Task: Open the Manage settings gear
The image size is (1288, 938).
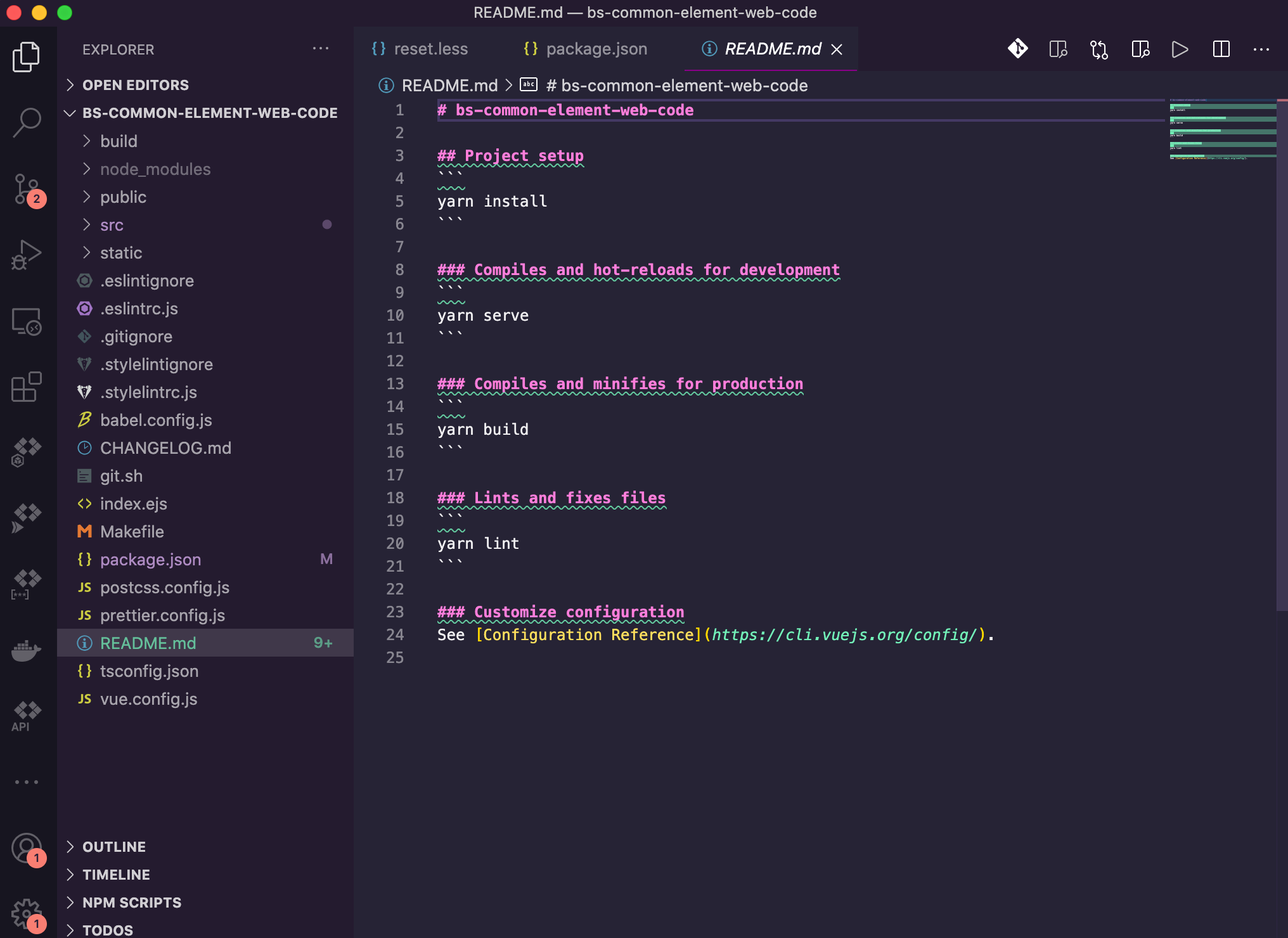Action: pyautogui.click(x=27, y=914)
